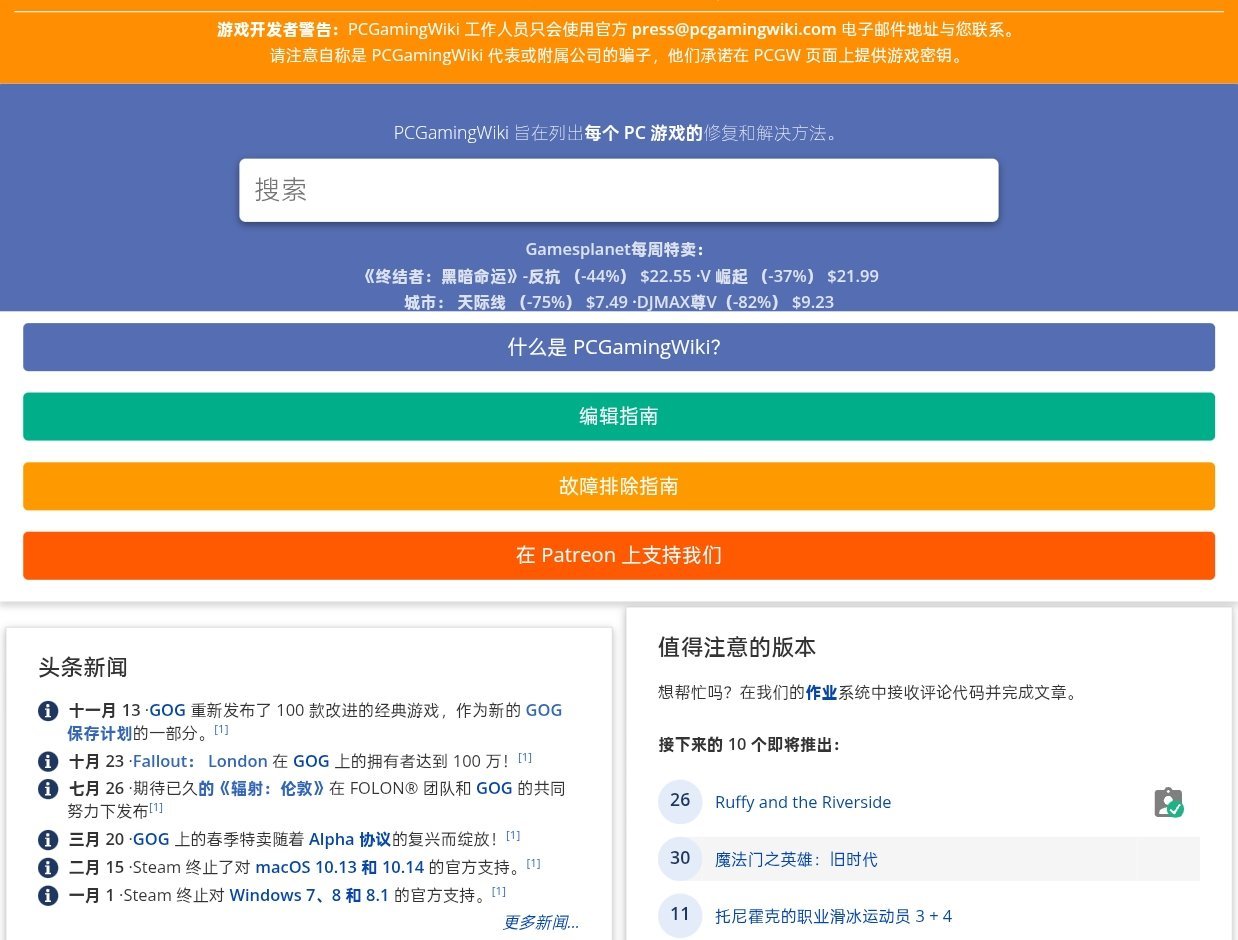The image size is (1238, 940).
Task: Open GOG link in 七月 26 news
Action: tap(494, 788)
